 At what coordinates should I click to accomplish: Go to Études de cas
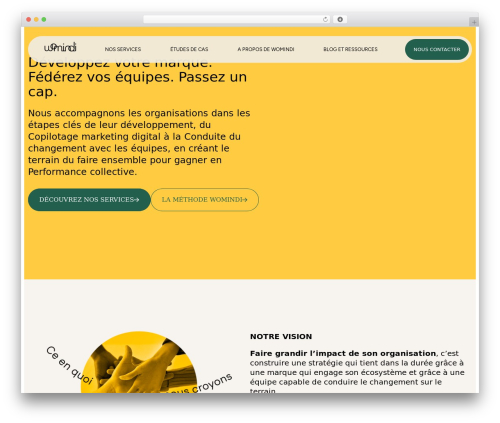189,49
